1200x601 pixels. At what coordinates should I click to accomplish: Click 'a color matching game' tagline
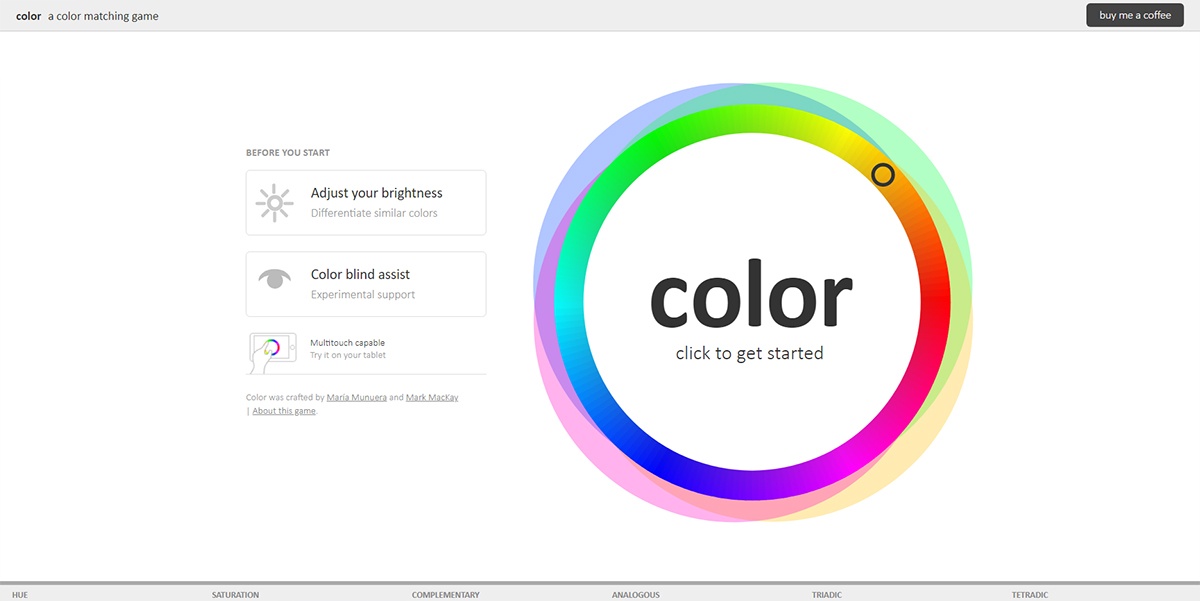pyautogui.click(x=103, y=16)
